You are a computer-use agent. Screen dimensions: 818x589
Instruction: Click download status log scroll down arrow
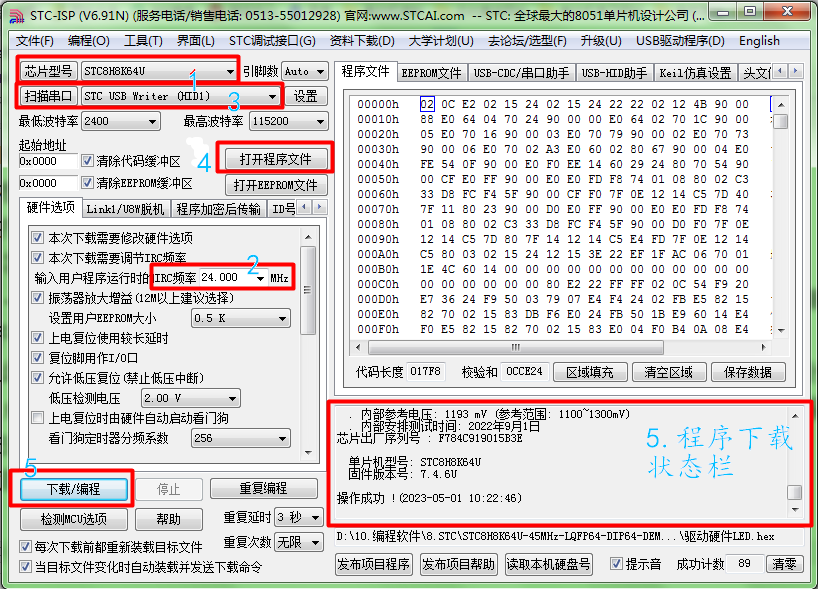pyautogui.click(x=795, y=509)
